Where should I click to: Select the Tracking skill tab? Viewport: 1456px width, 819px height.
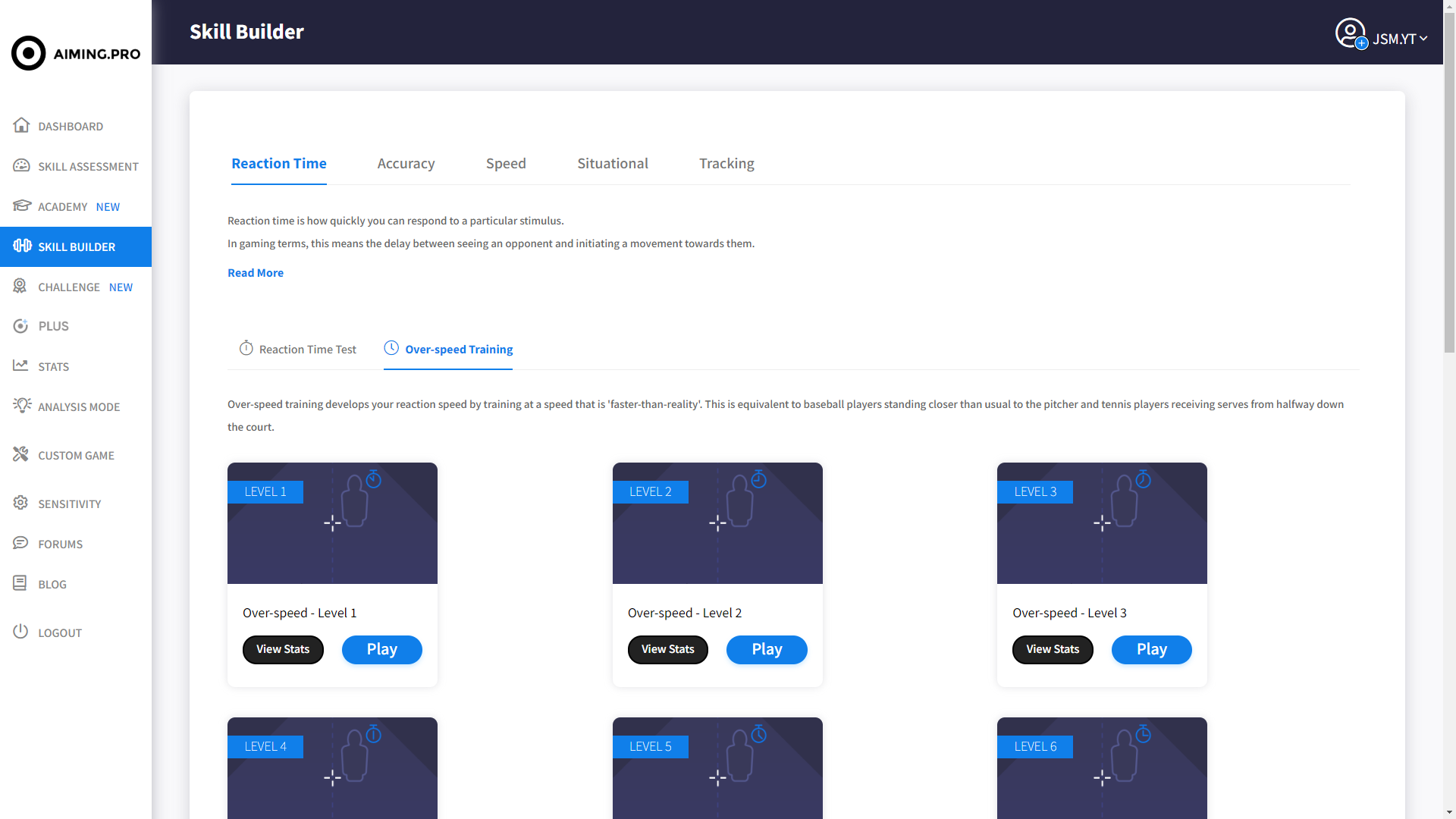pyautogui.click(x=727, y=163)
